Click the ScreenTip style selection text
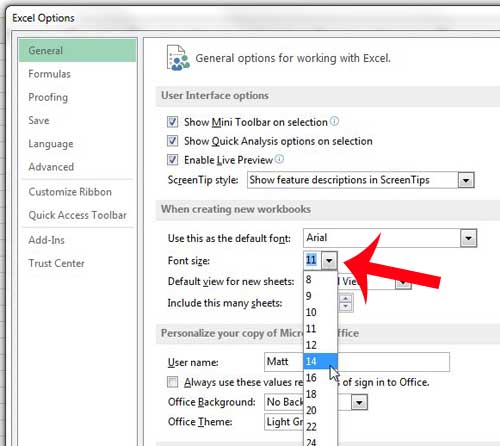This screenshot has width=500, height=446. tap(339, 180)
